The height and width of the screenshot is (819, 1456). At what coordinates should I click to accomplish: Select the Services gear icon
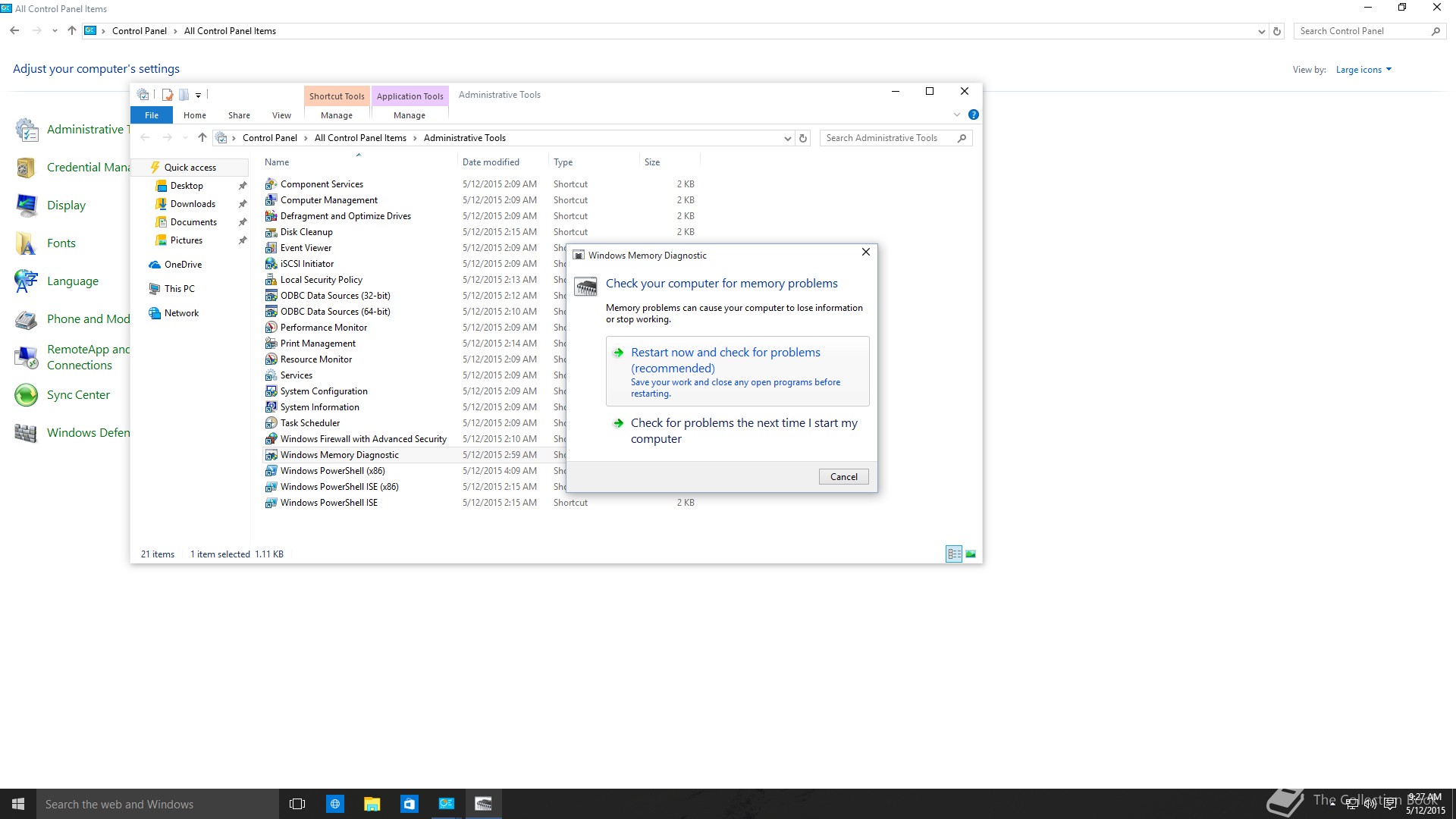(271, 375)
